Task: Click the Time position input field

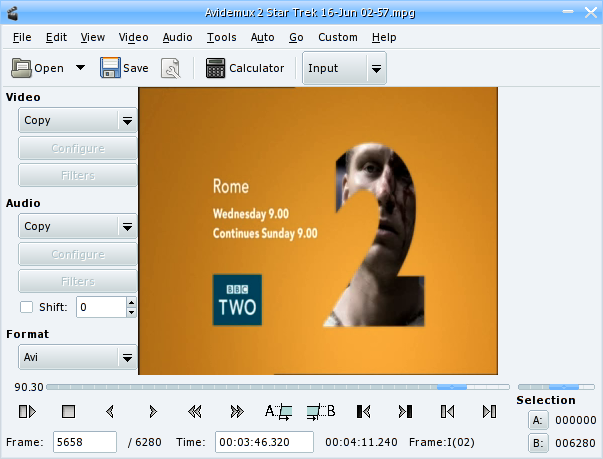Action: 264,442
